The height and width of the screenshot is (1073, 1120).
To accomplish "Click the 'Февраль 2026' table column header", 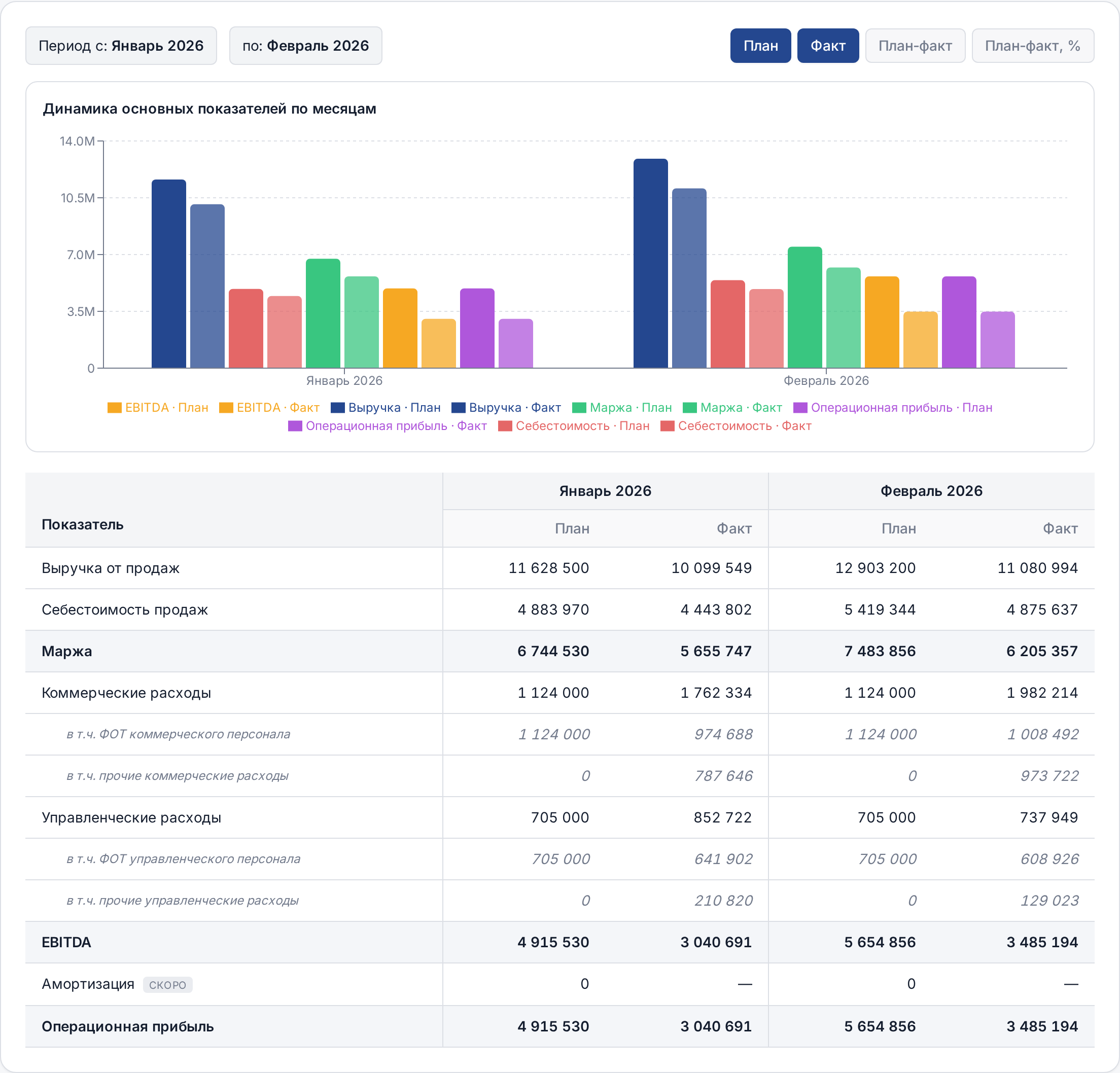I will click(x=931, y=491).
